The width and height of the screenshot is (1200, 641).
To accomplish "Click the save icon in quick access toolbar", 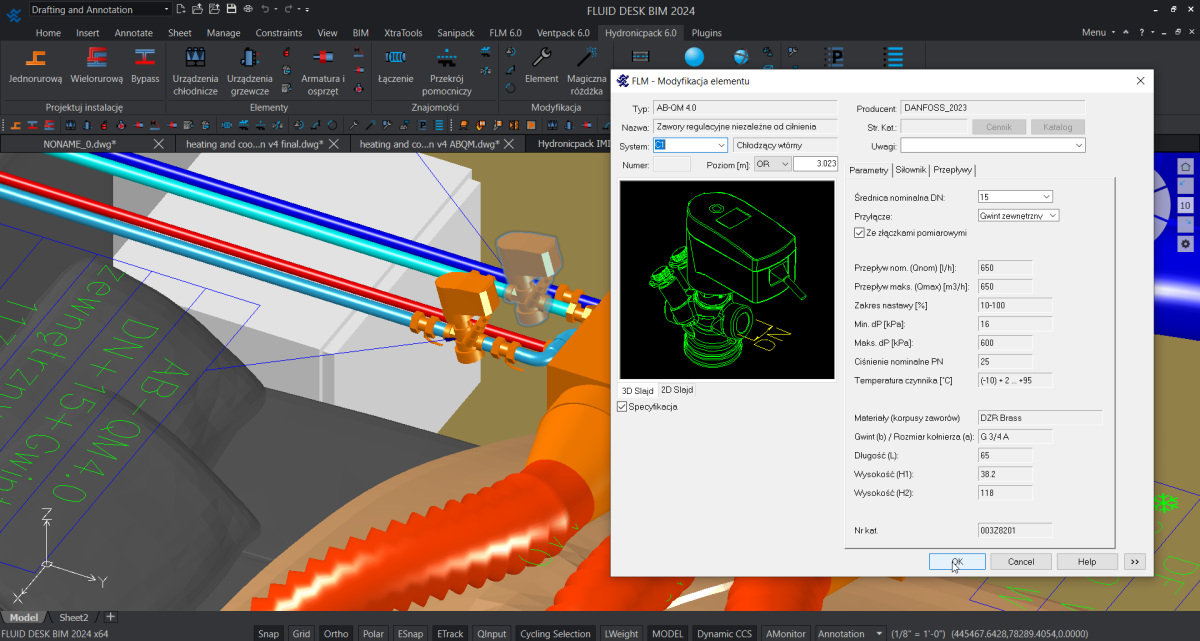I will click(x=231, y=9).
